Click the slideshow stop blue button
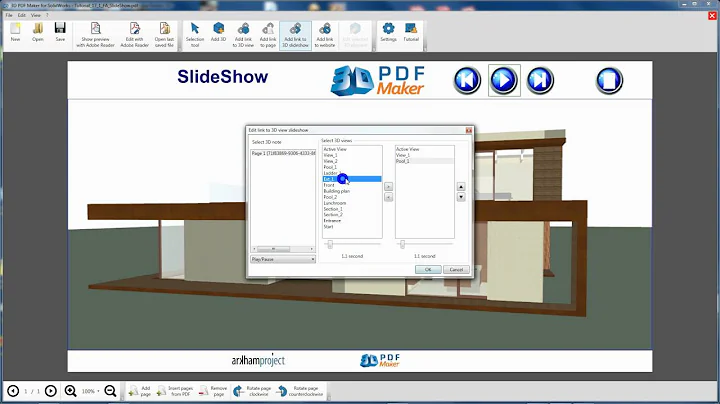 (609, 80)
